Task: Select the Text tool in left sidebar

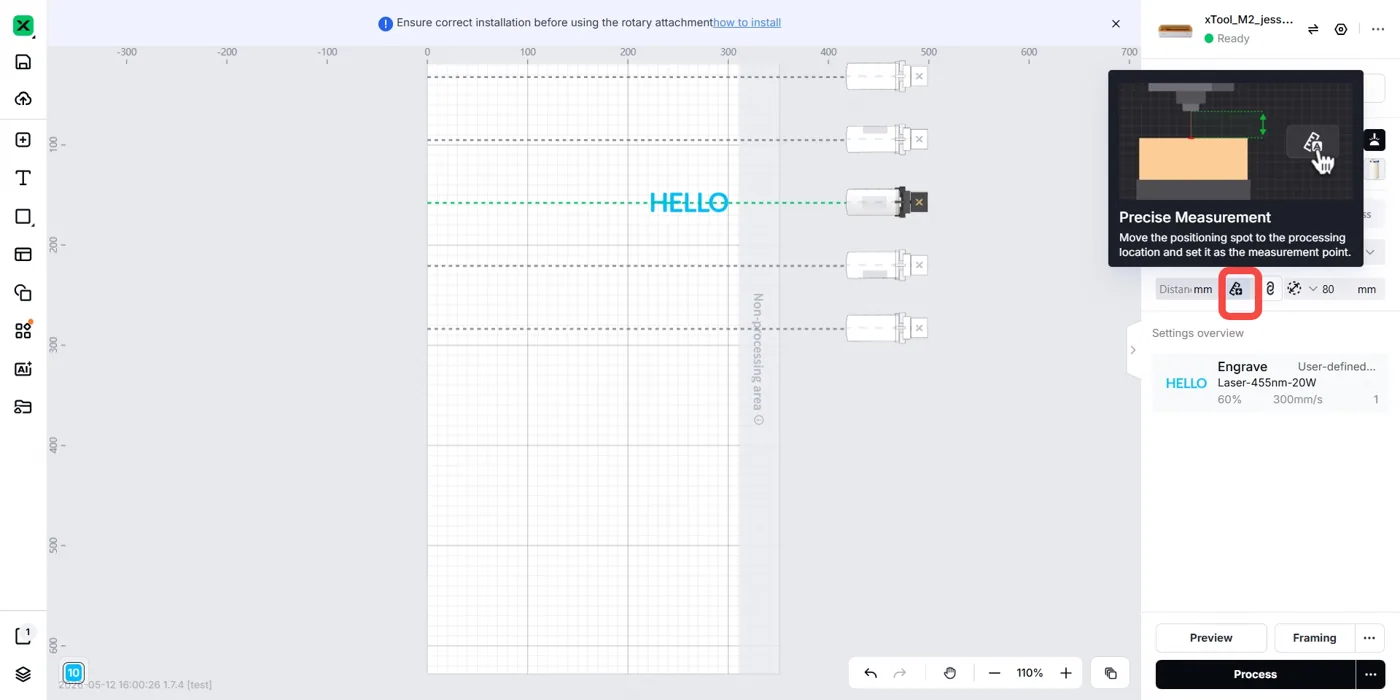Action: point(23,178)
